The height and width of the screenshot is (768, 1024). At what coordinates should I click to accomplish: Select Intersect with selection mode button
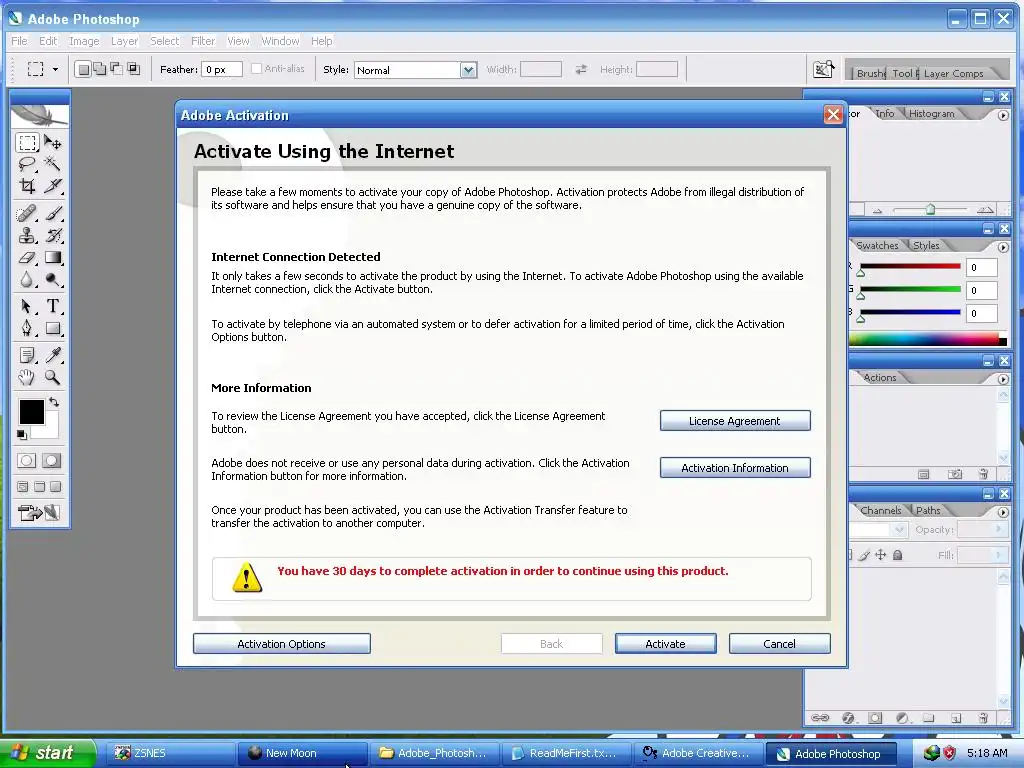tap(134, 69)
